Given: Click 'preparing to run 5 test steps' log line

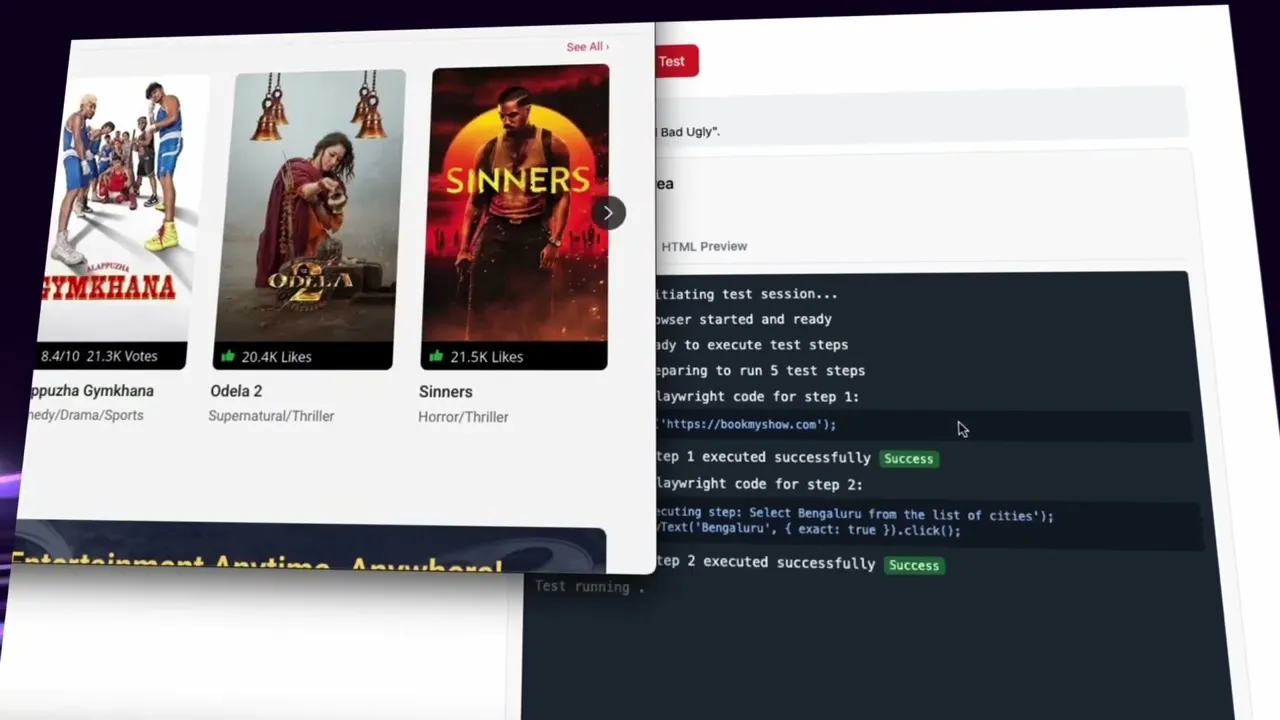Looking at the screenshot, I should 760,370.
